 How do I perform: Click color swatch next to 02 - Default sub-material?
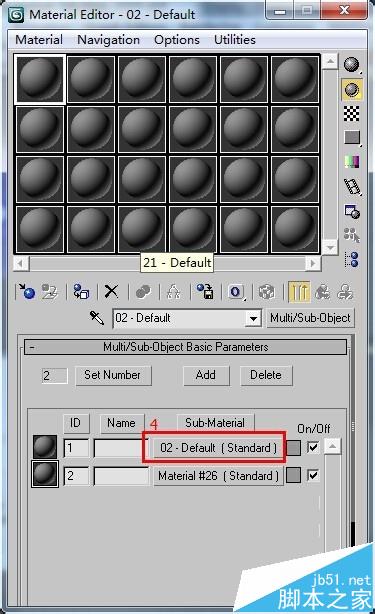[x=294, y=448]
